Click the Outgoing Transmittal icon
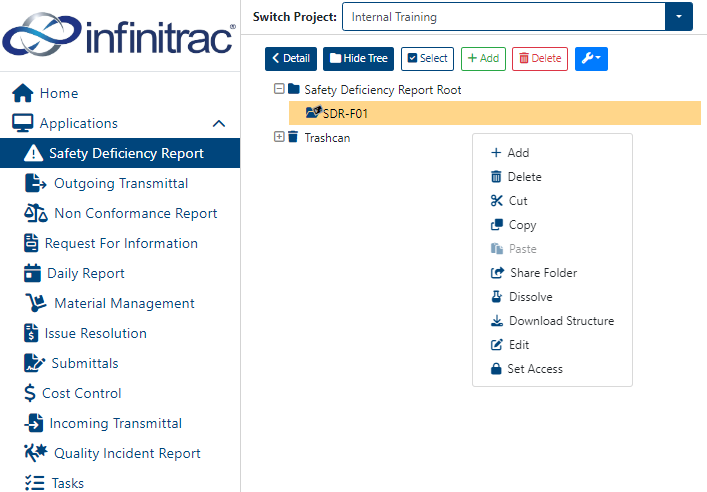This screenshot has height=492, width=707. [36, 183]
